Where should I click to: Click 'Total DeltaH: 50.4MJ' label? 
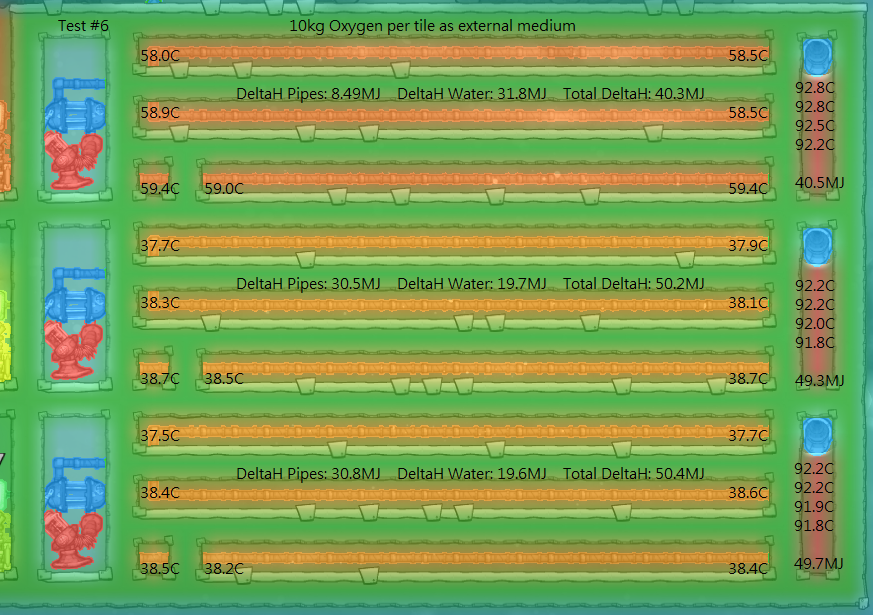tap(634, 474)
